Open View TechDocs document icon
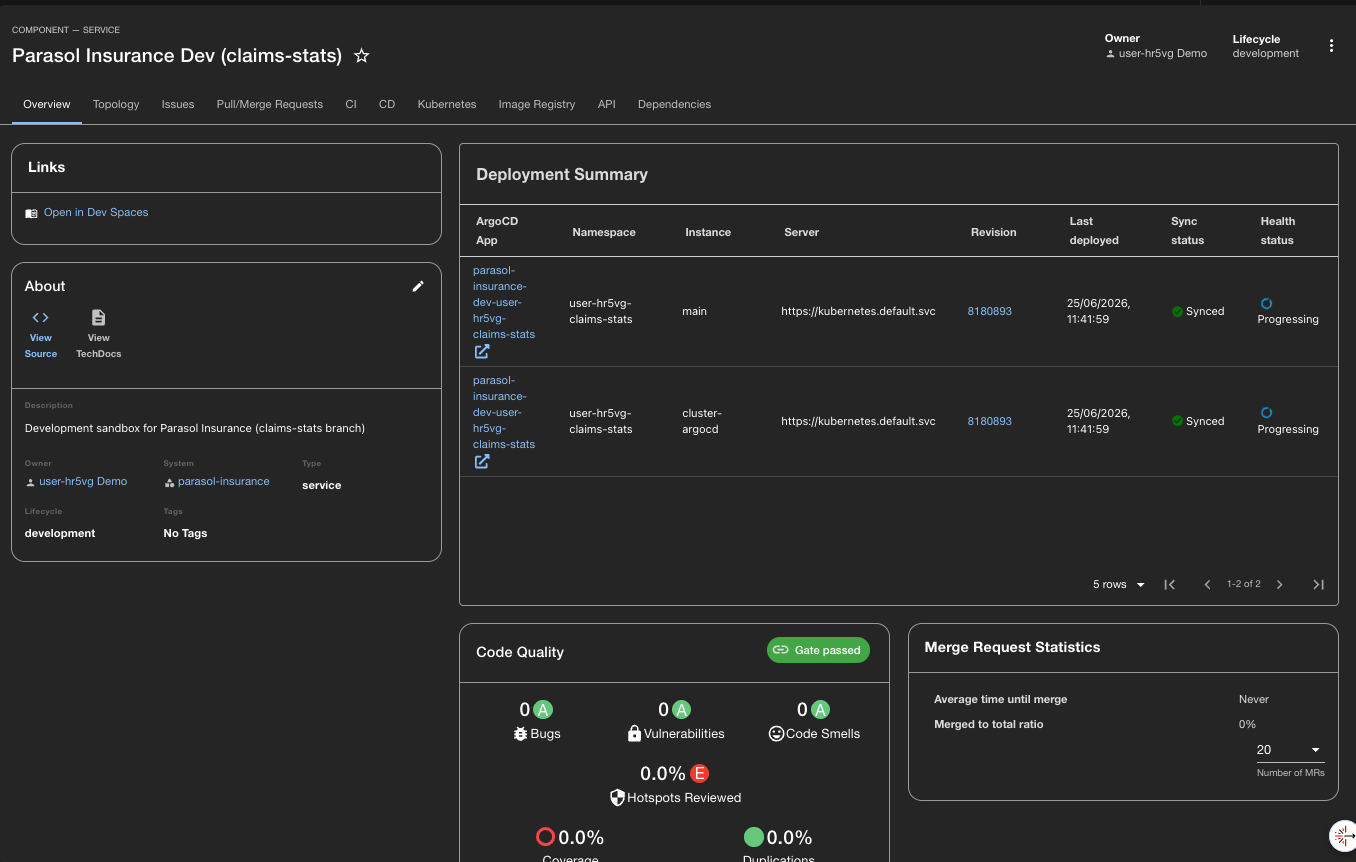Image resolution: width=1356 pixels, height=862 pixels. [98, 317]
